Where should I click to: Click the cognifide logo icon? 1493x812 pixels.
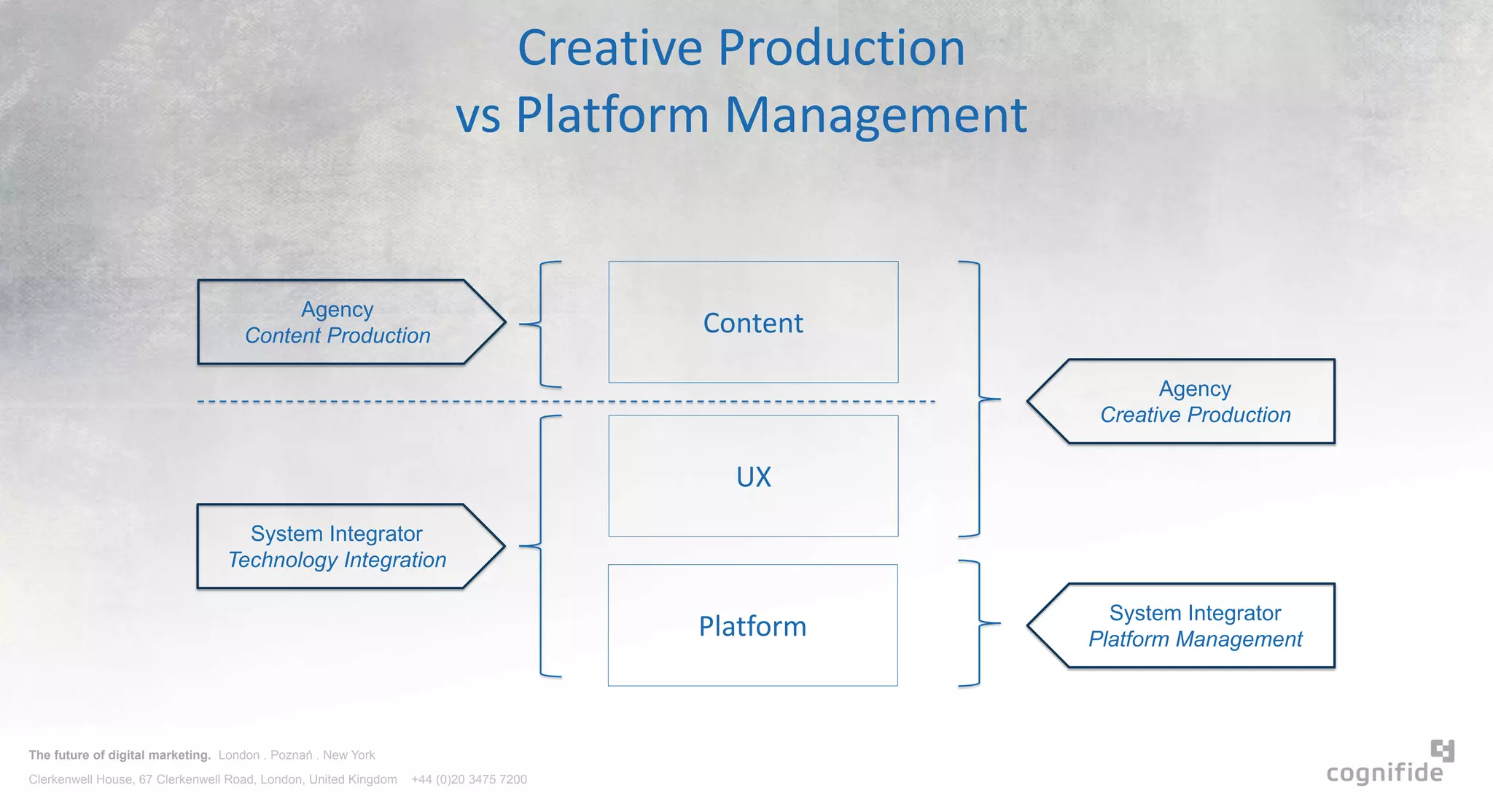click(x=1442, y=750)
